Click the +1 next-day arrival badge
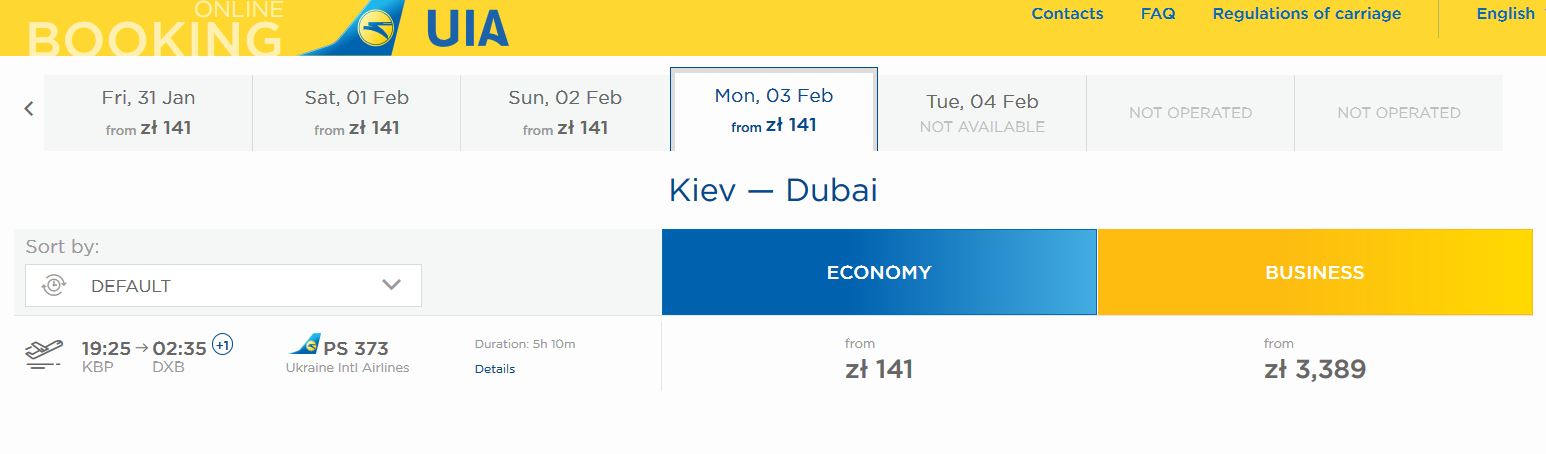The height and width of the screenshot is (454, 1546). pos(222,345)
